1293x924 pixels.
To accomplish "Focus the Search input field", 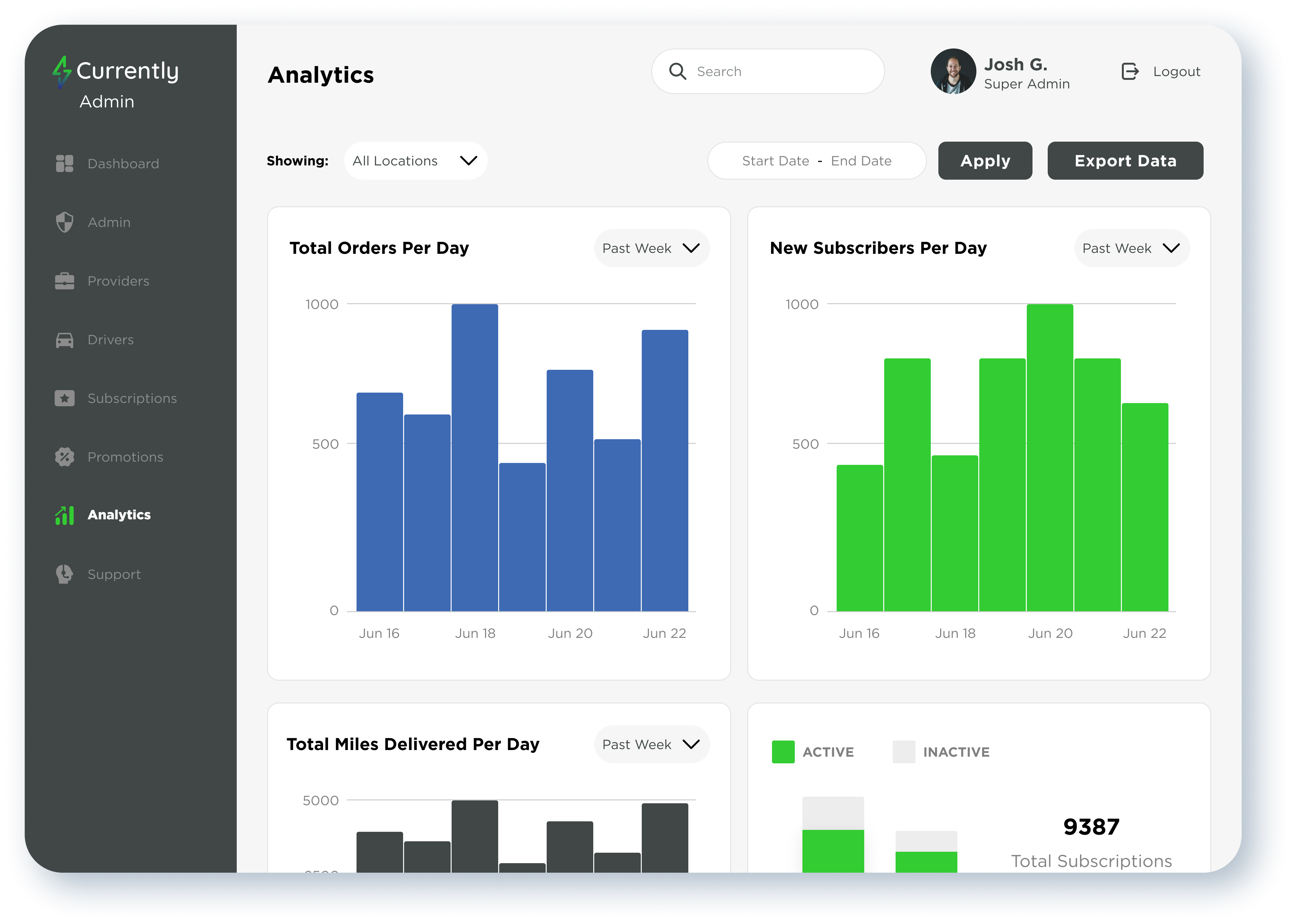I will pyautogui.click(x=768, y=71).
